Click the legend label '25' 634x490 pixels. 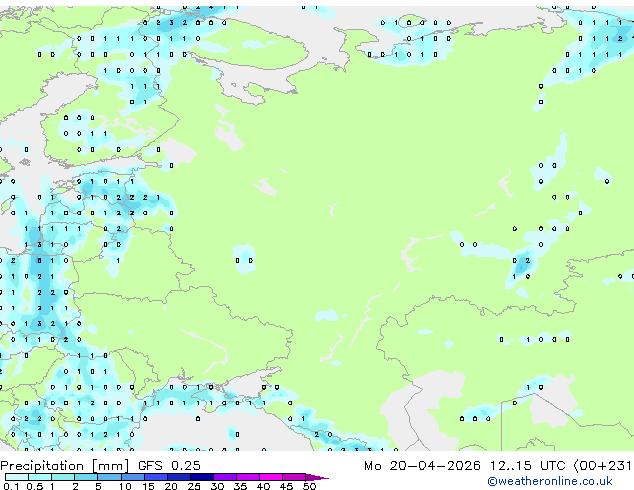[x=194, y=486]
